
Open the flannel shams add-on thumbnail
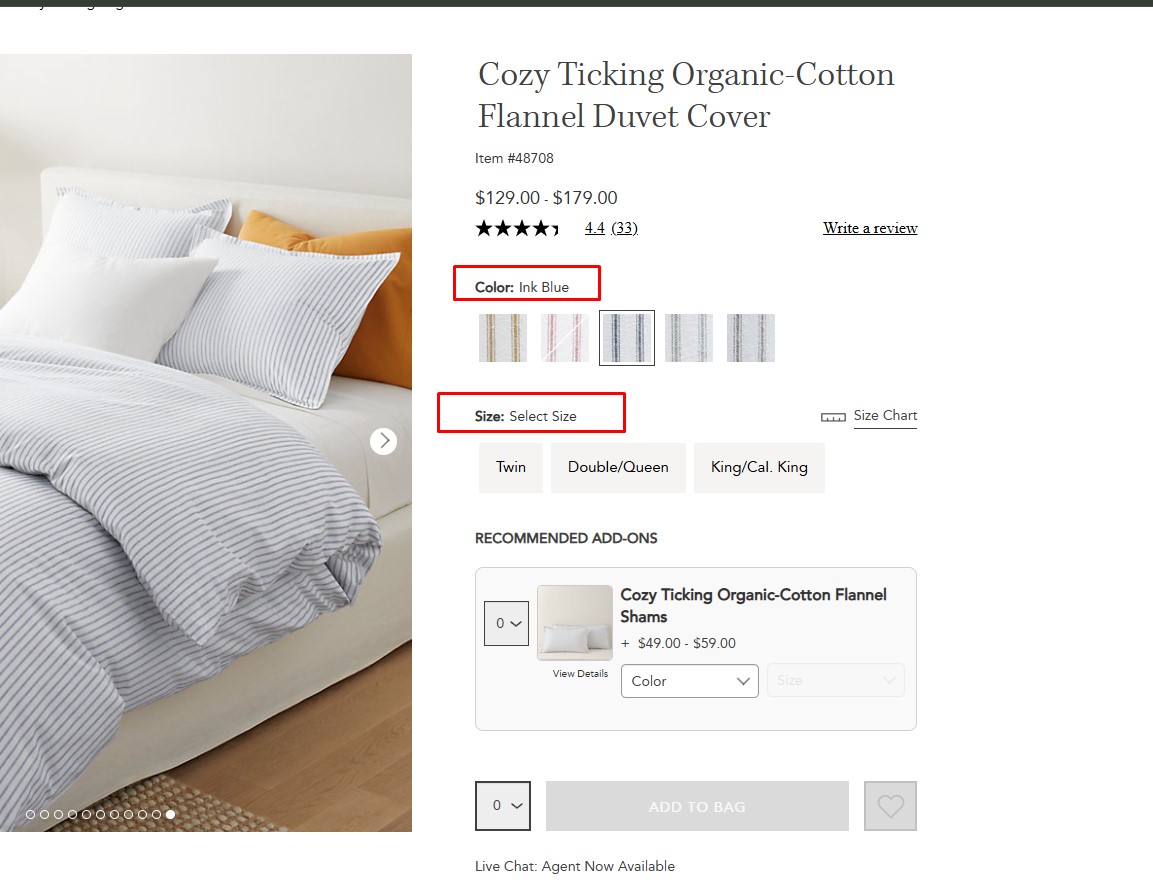(575, 622)
